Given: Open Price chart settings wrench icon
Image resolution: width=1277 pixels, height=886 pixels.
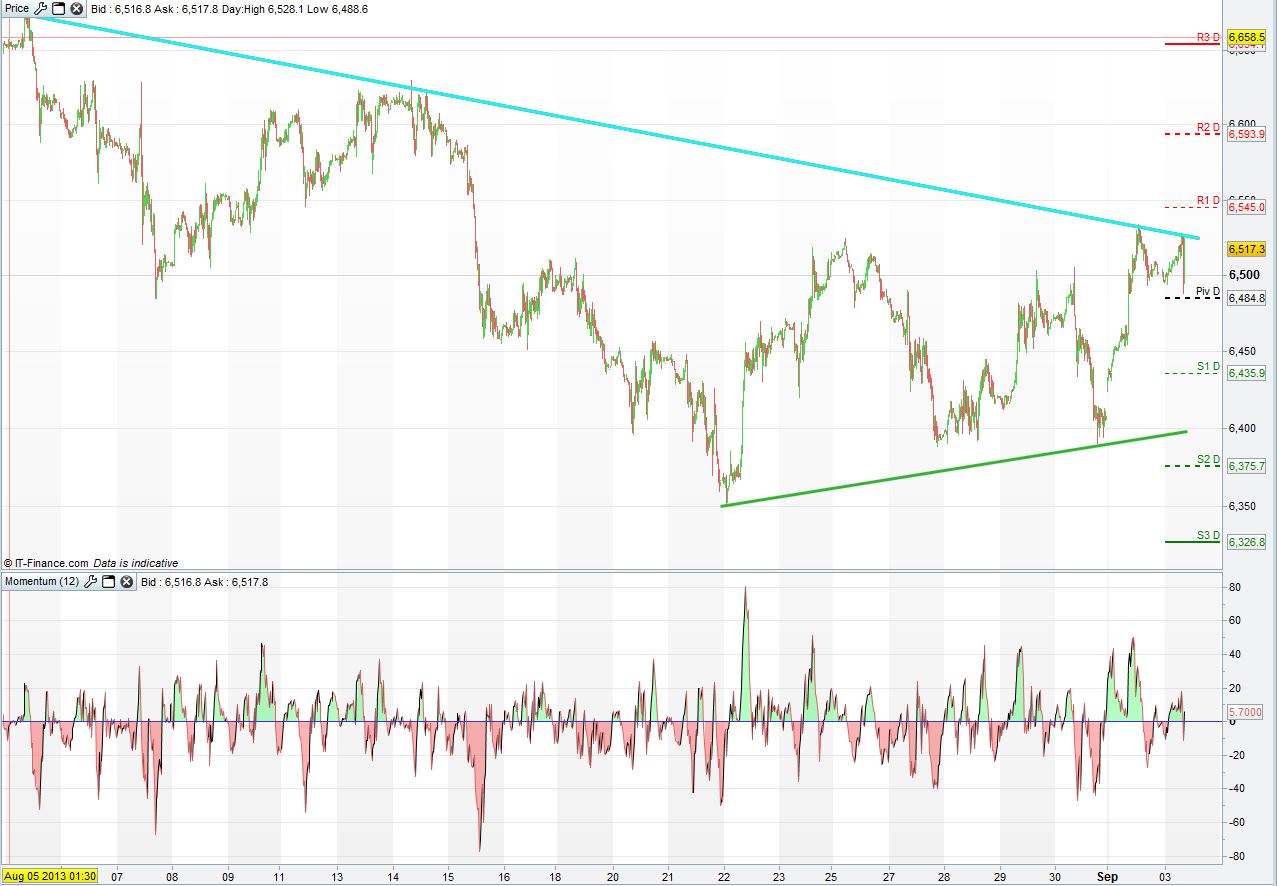Looking at the screenshot, I should tap(41, 8).
